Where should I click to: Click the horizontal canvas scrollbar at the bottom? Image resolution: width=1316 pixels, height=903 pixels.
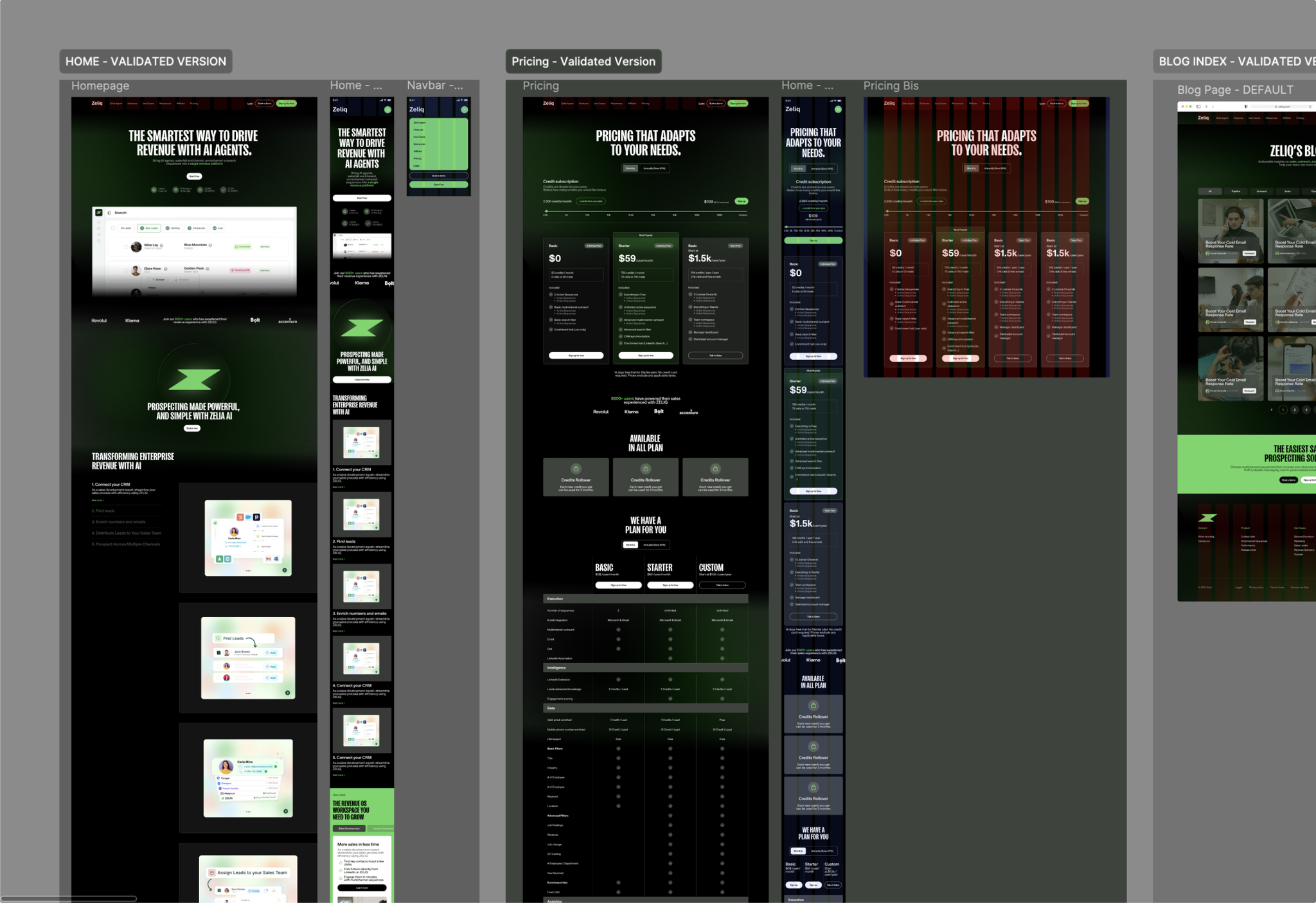pos(69,899)
